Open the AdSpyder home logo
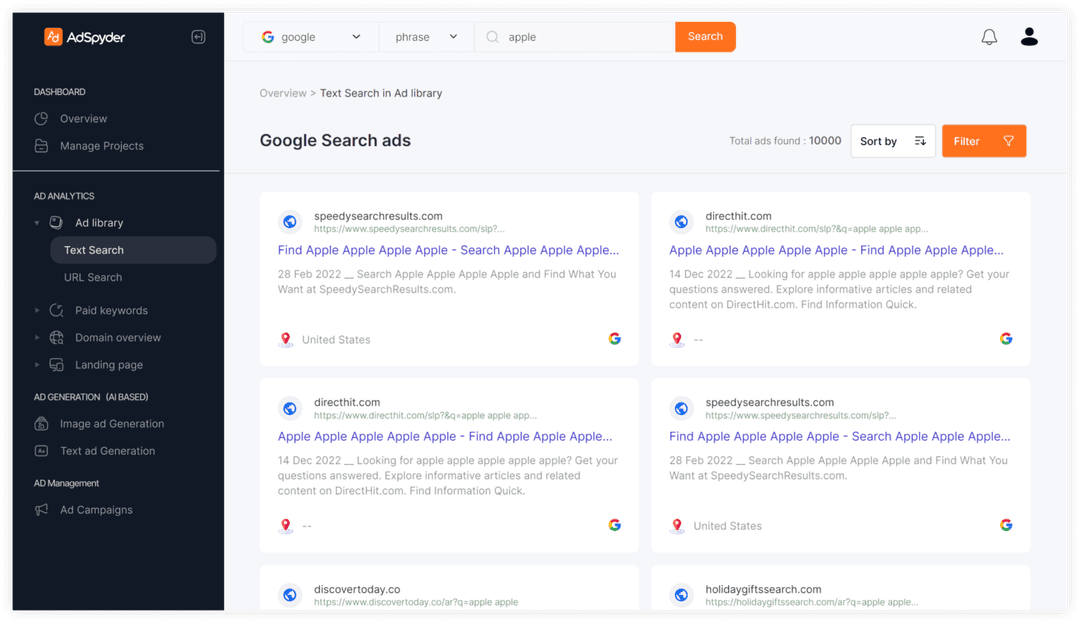1080x623 pixels. click(84, 36)
